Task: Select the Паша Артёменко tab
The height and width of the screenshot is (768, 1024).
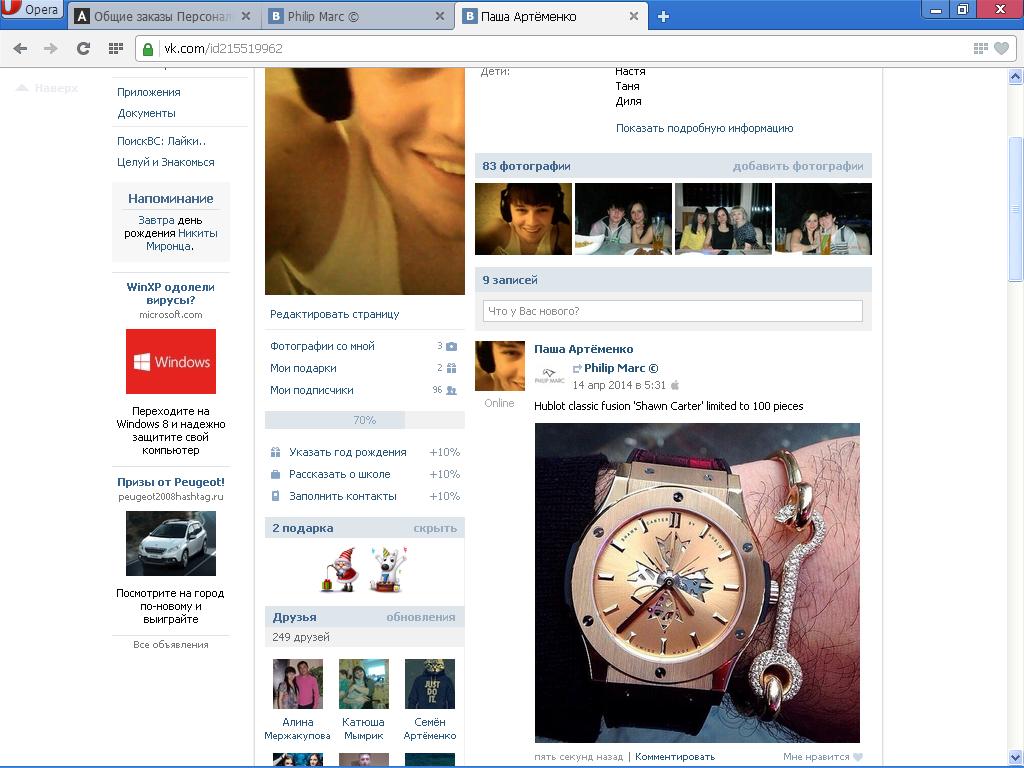Action: click(552, 16)
